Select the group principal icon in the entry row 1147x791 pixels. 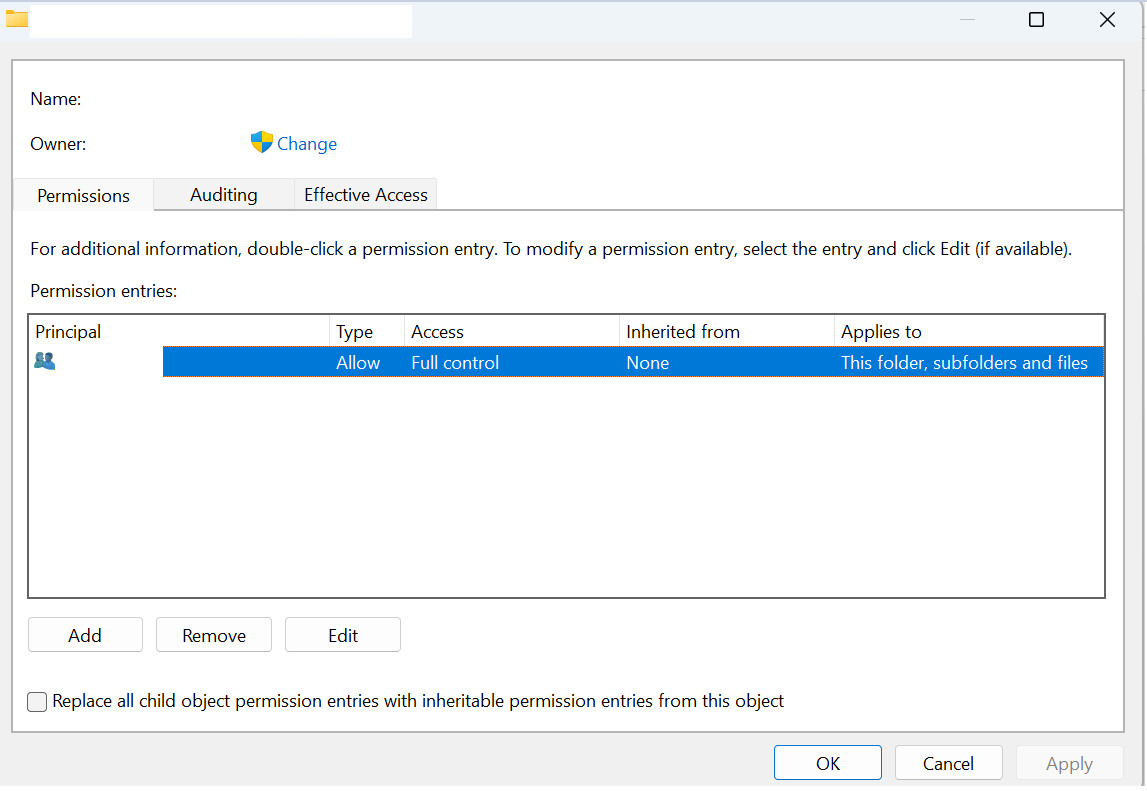[45, 361]
